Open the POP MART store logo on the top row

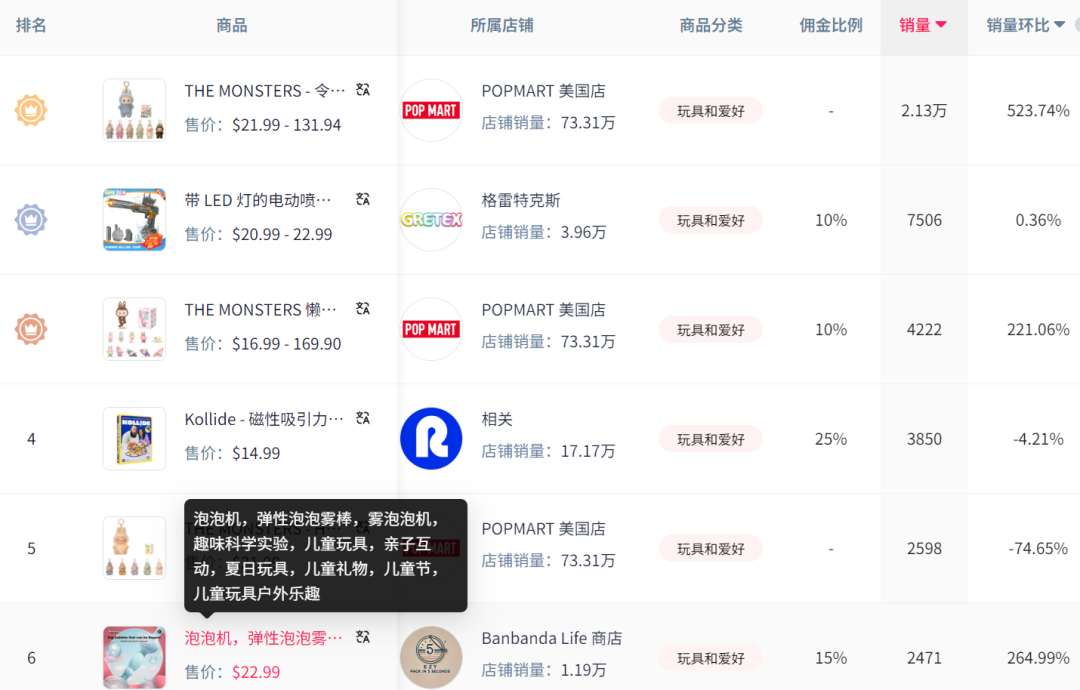(x=431, y=110)
